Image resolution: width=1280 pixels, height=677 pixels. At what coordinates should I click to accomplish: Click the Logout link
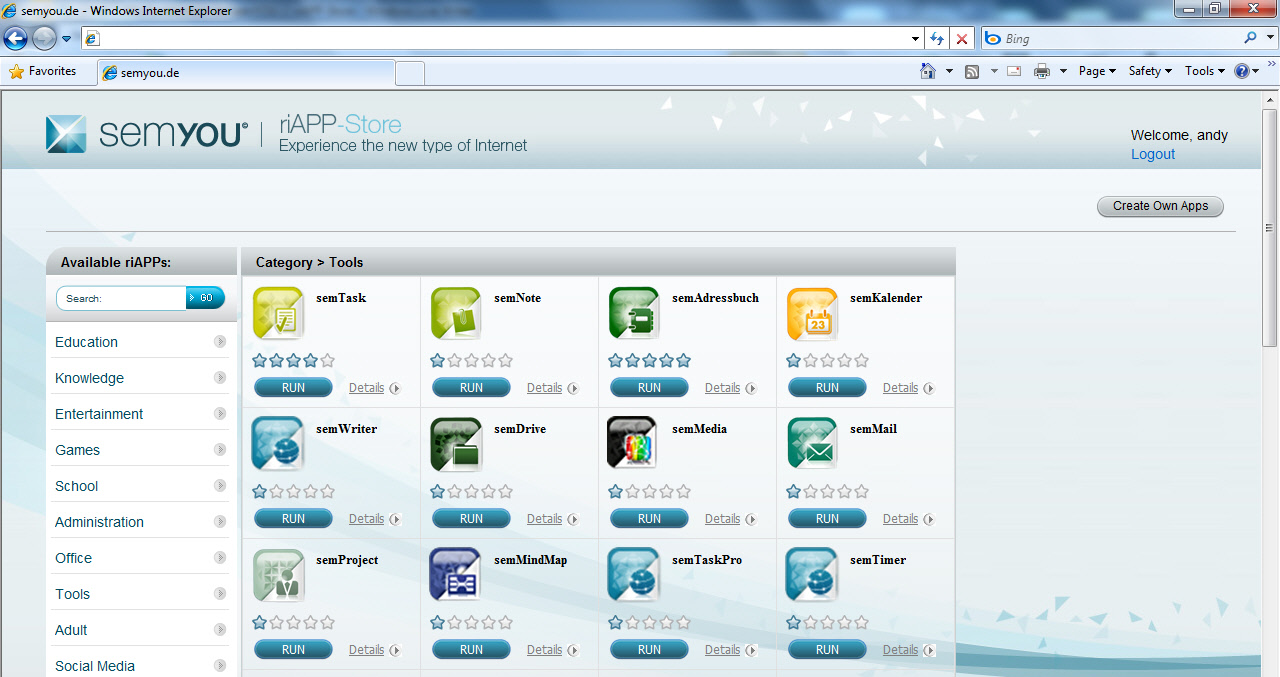click(x=1152, y=154)
